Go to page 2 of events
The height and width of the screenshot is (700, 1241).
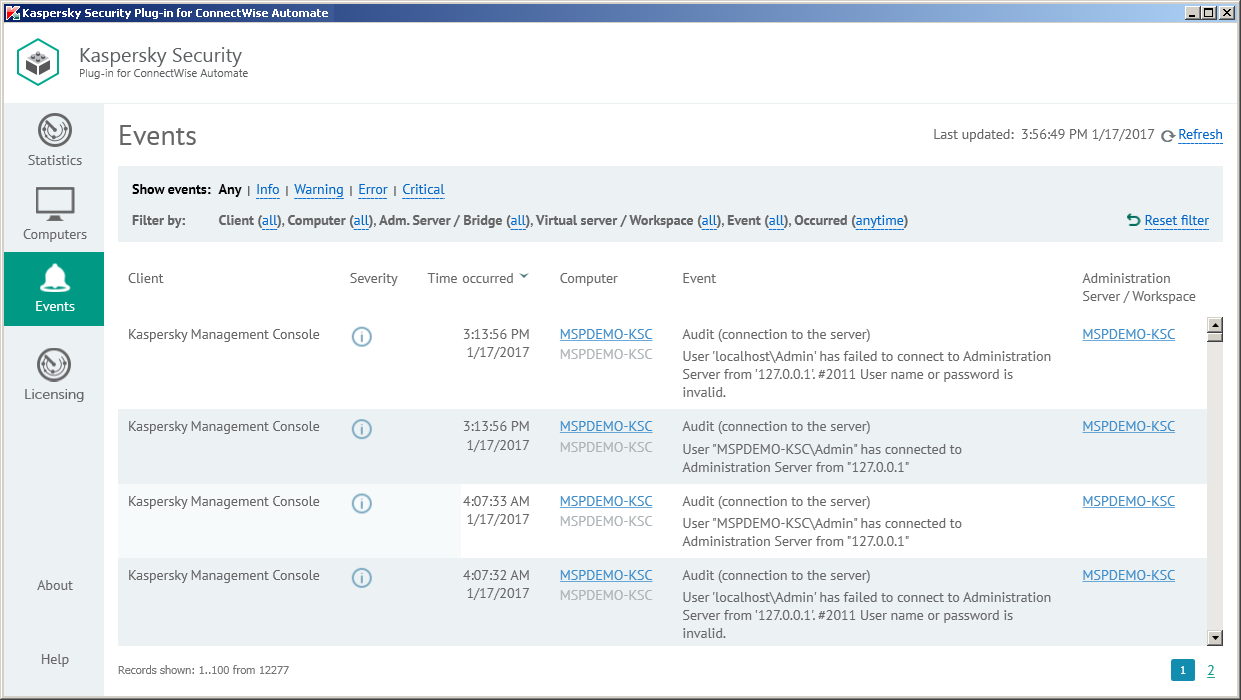(1210, 670)
